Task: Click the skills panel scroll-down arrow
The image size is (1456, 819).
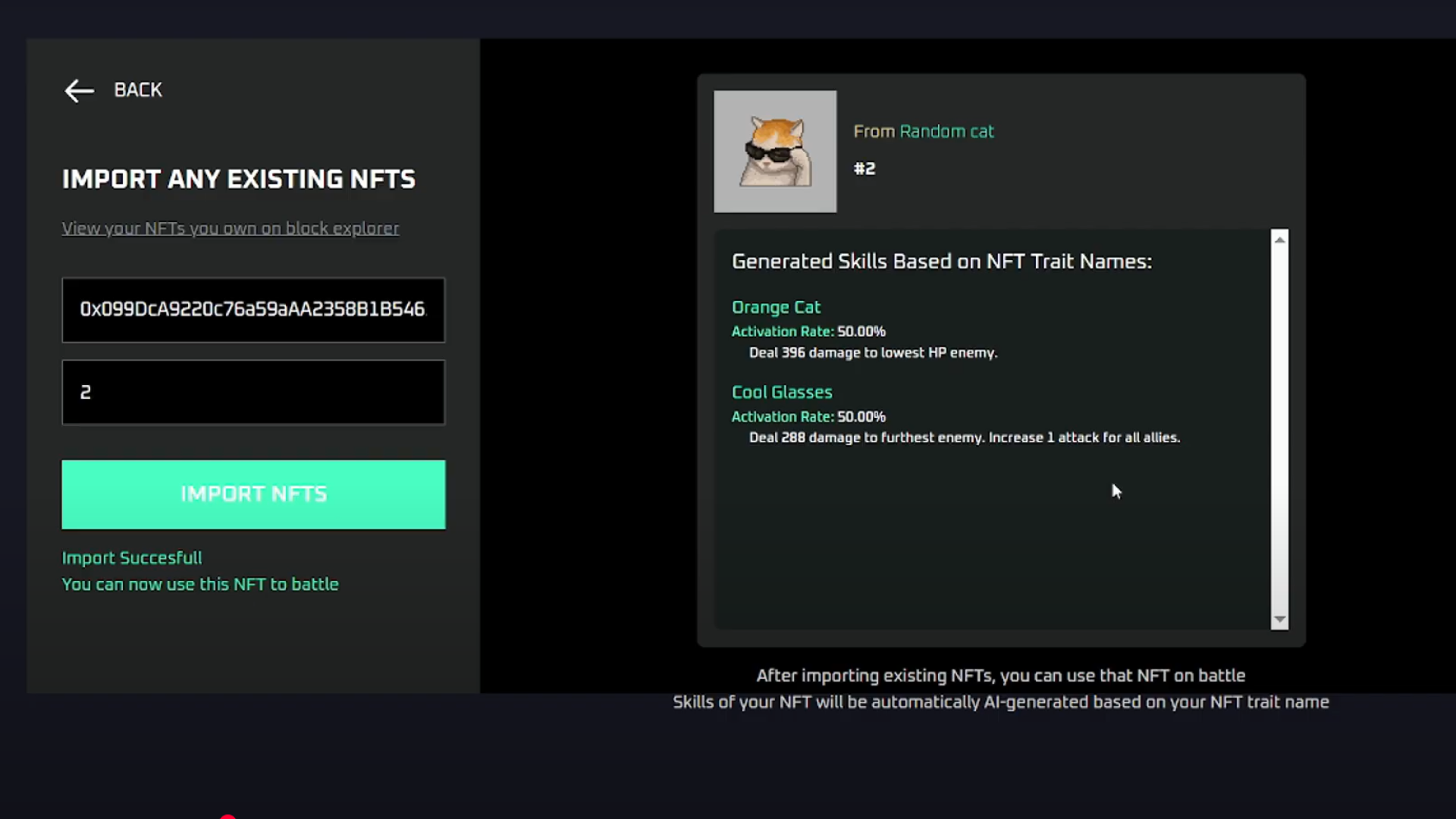Action: click(1280, 620)
